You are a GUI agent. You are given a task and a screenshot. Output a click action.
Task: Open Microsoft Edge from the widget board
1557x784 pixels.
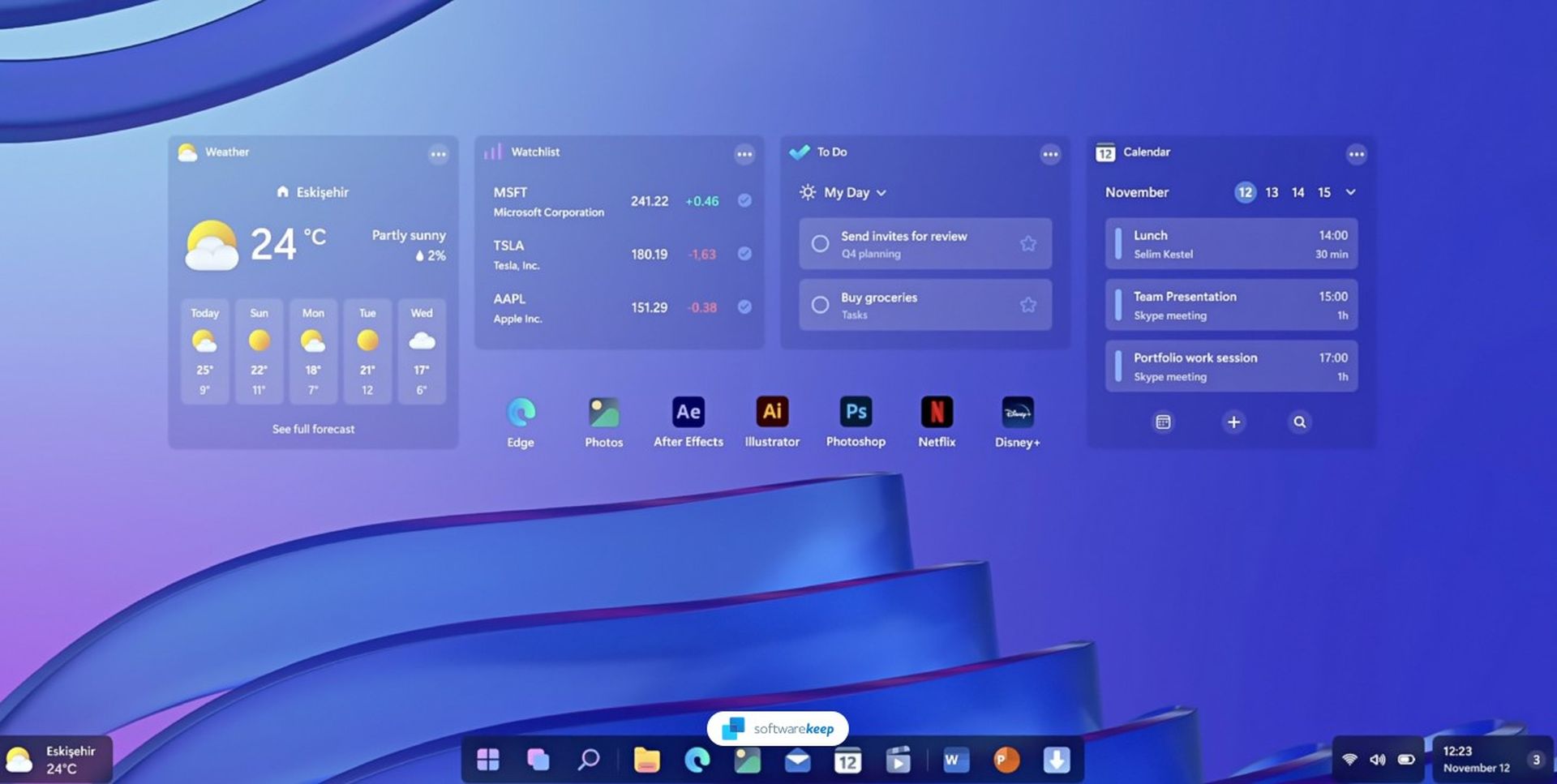520,412
